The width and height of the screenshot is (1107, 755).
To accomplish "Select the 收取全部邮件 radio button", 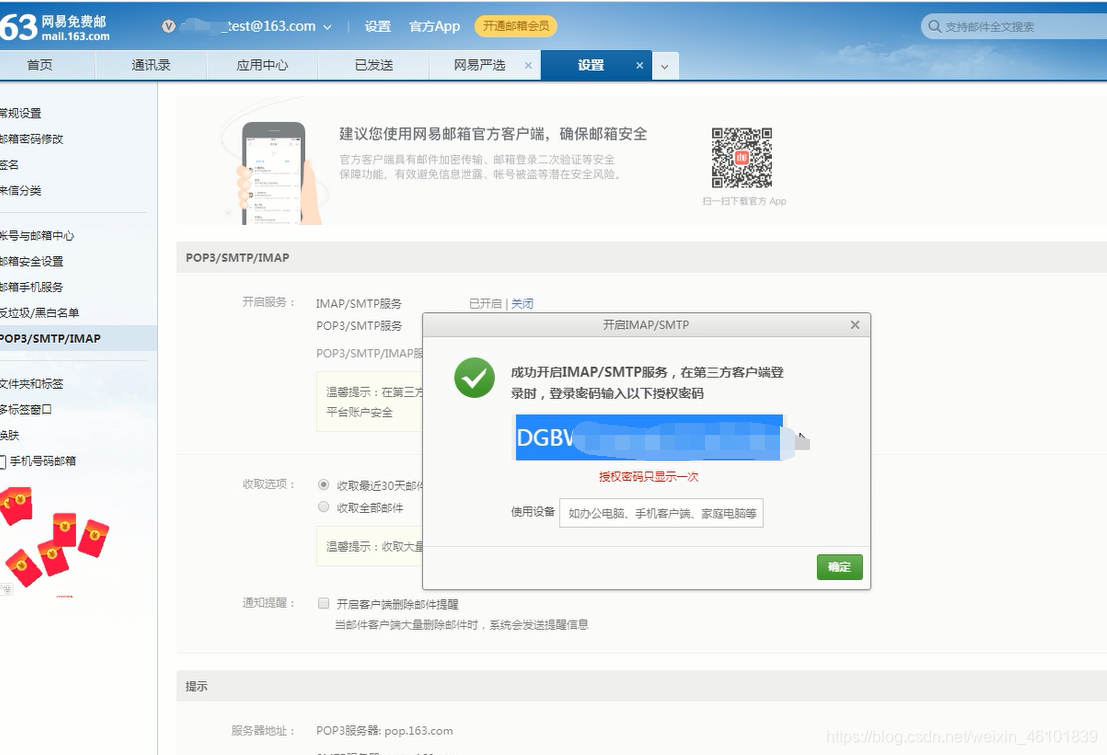I will (323, 506).
